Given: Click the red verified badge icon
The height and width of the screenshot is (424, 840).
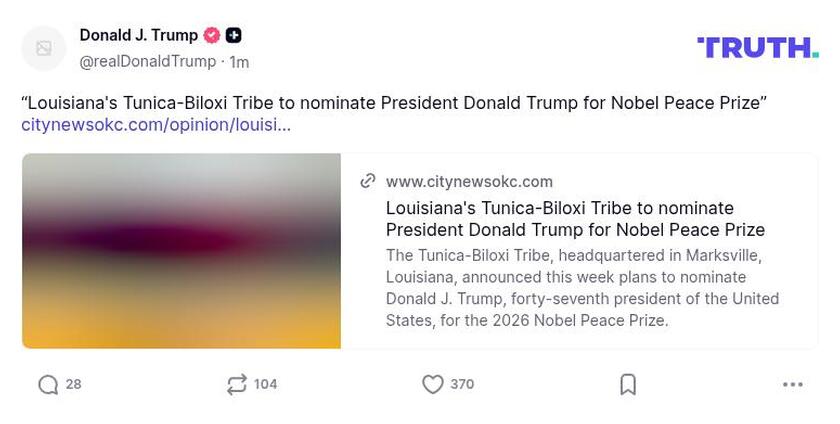Looking at the screenshot, I should click(x=212, y=35).
